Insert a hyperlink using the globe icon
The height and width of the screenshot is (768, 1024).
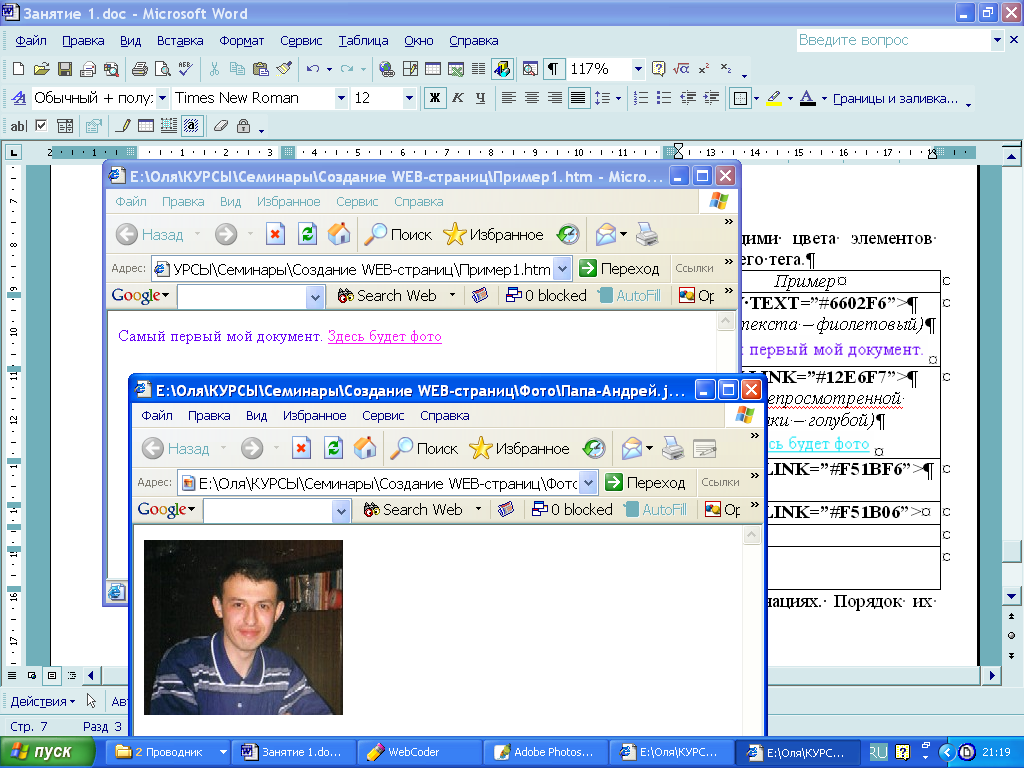point(387,69)
